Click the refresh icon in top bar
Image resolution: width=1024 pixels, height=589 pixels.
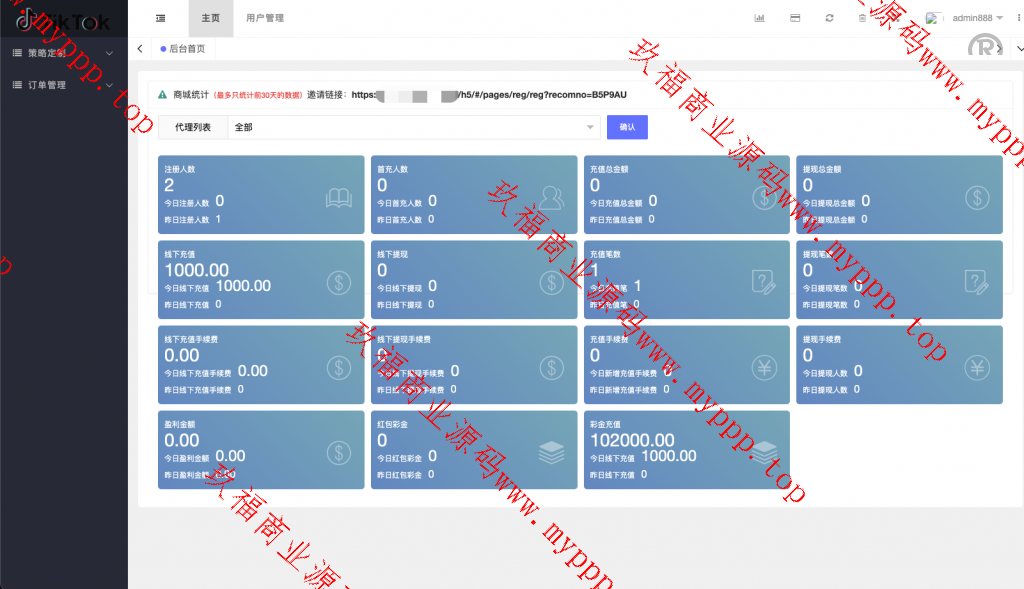(829, 18)
